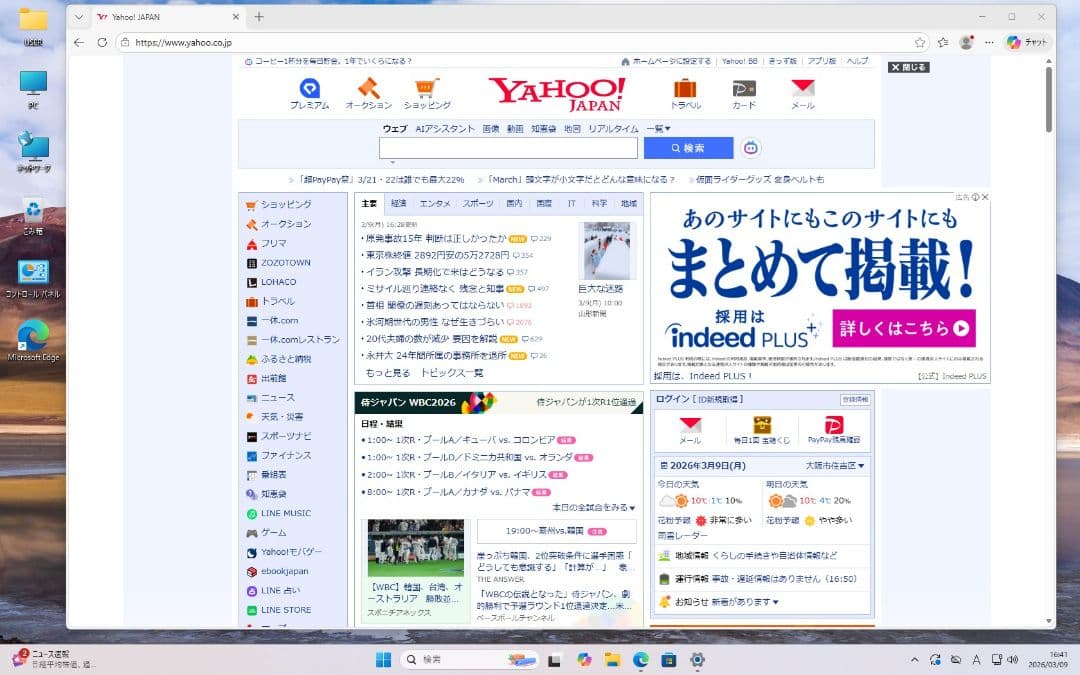Open the Mail icon in login panel
This screenshot has width=1080, height=675.
coord(690,425)
